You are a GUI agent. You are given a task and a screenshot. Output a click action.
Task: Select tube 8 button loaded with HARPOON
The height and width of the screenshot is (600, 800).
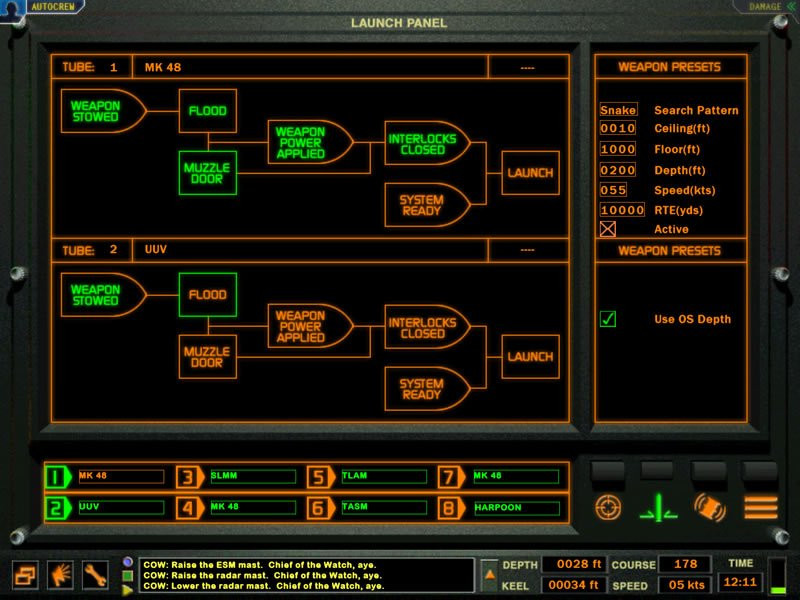pyautogui.click(x=452, y=508)
